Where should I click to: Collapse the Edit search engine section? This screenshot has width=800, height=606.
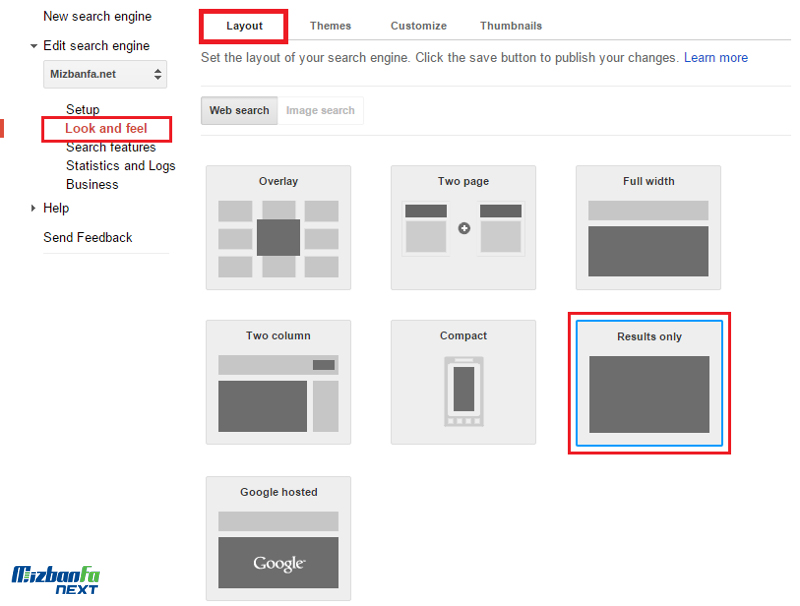[x=35, y=46]
